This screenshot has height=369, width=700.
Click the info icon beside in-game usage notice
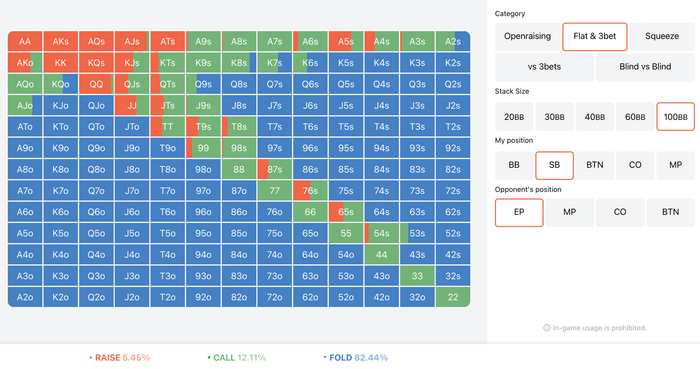coord(546,328)
